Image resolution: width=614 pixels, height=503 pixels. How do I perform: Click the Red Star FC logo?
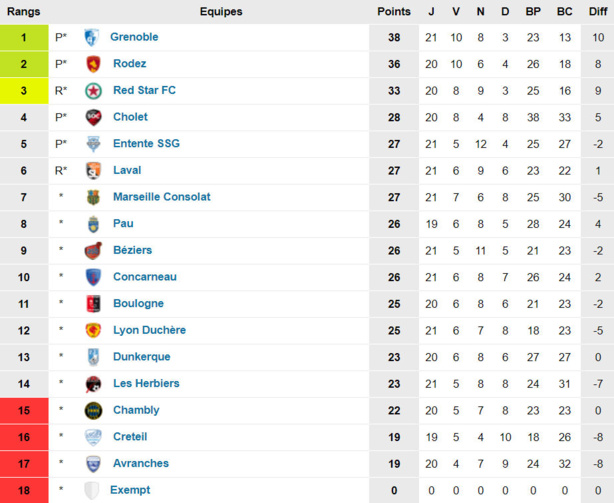(x=93, y=91)
